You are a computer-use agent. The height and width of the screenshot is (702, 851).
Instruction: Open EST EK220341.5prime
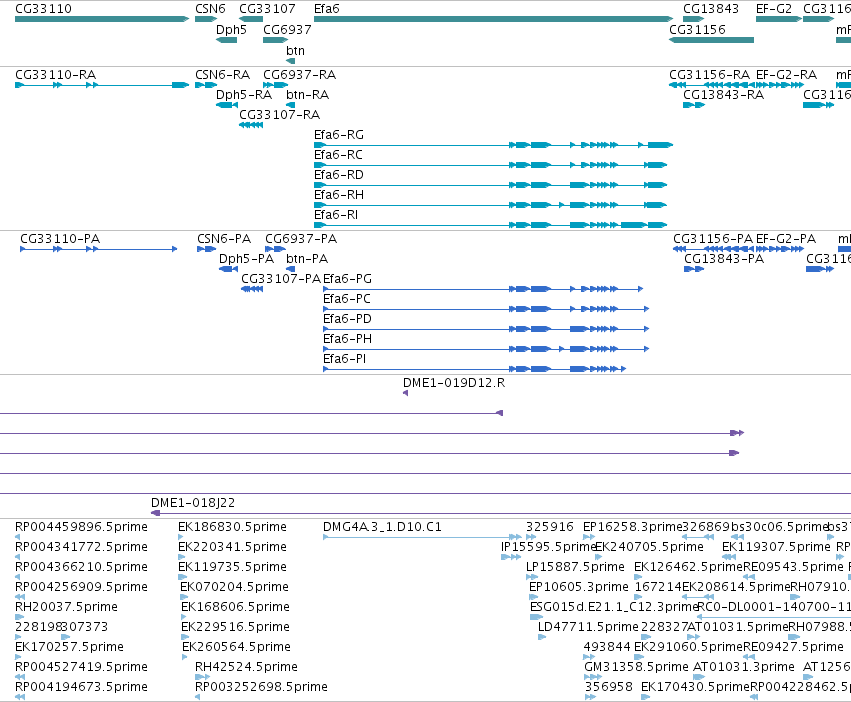click(x=232, y=547)
